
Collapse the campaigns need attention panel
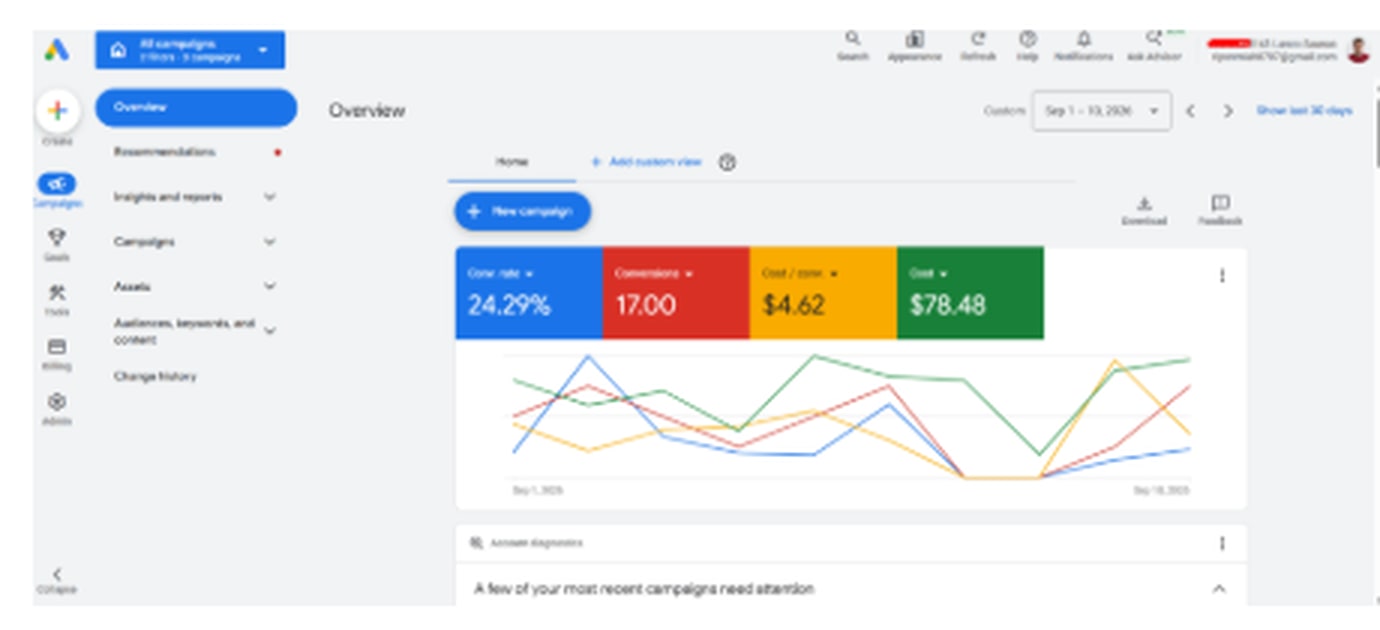[1218, 589]
